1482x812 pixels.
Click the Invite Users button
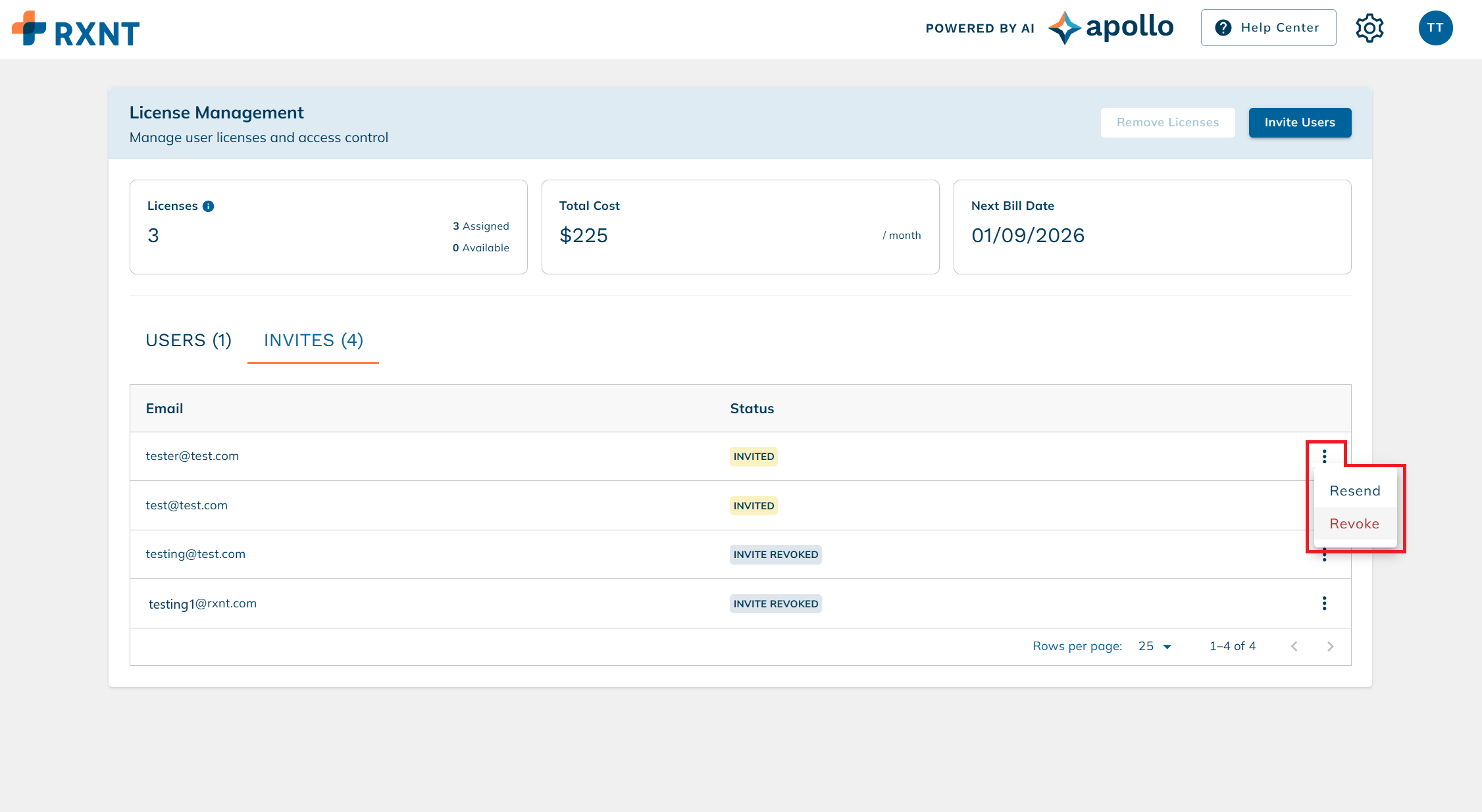coord(1300,122)
